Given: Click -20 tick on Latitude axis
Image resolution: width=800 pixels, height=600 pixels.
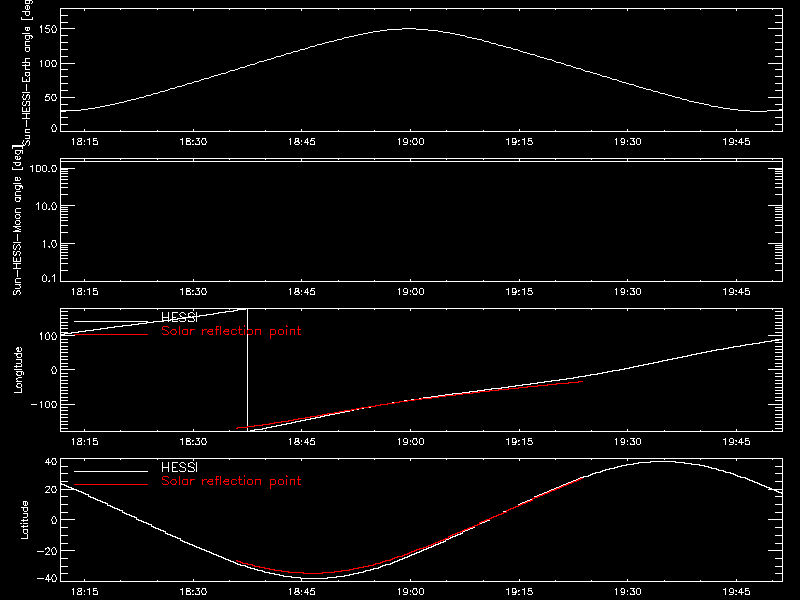Looking at the screenshot, I should [47, 551].
